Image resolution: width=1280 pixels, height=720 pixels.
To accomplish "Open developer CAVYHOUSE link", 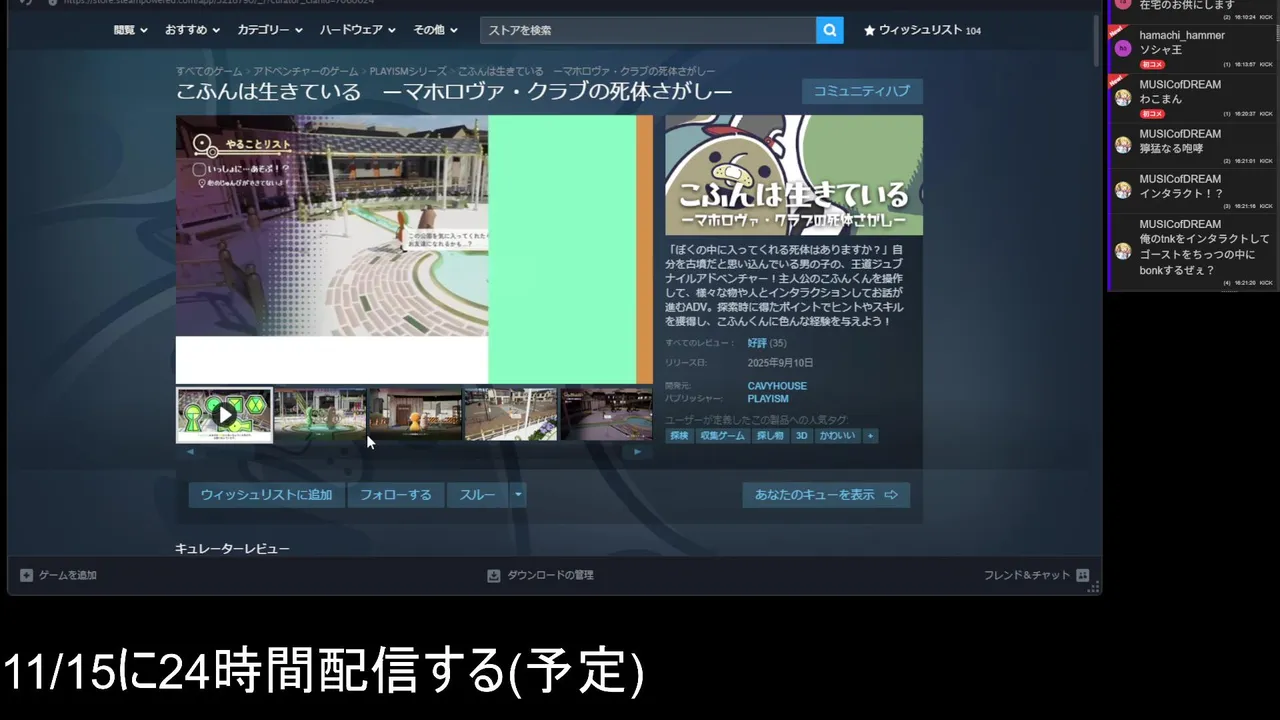I will click(777, 386).
